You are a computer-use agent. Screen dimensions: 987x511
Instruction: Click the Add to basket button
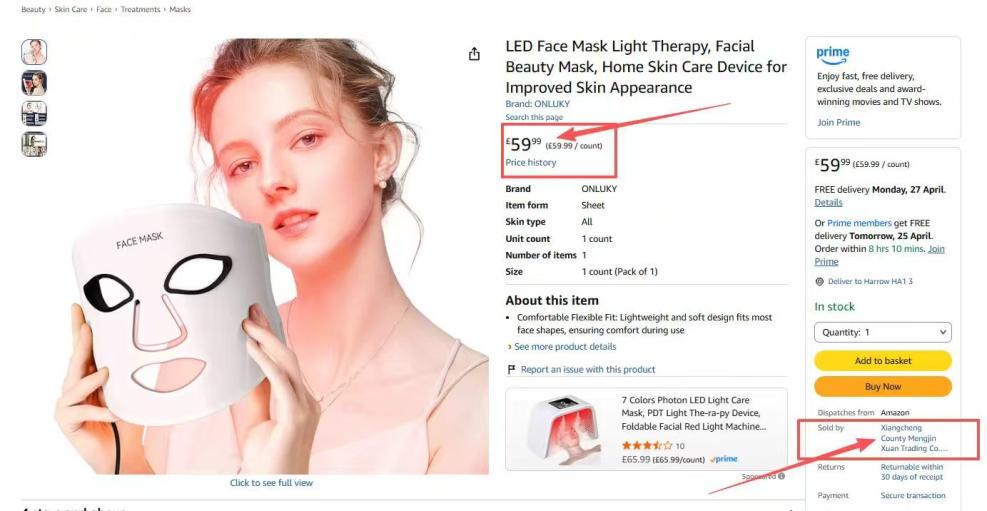pyautogui.click(x=883, y=361)
